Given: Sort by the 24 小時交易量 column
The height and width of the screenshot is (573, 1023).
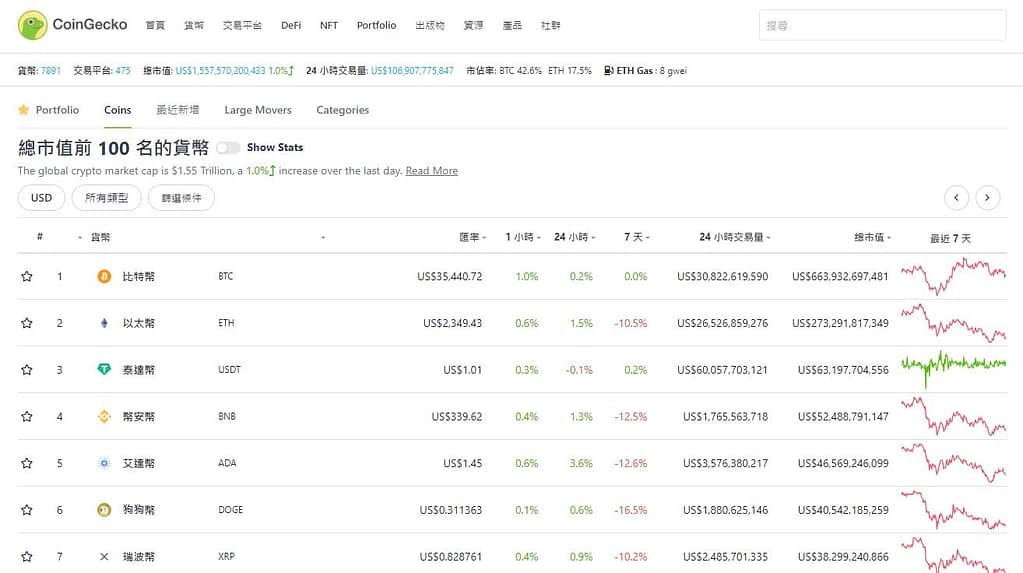Looking at the screenshot, I should [x=735, y=237].
